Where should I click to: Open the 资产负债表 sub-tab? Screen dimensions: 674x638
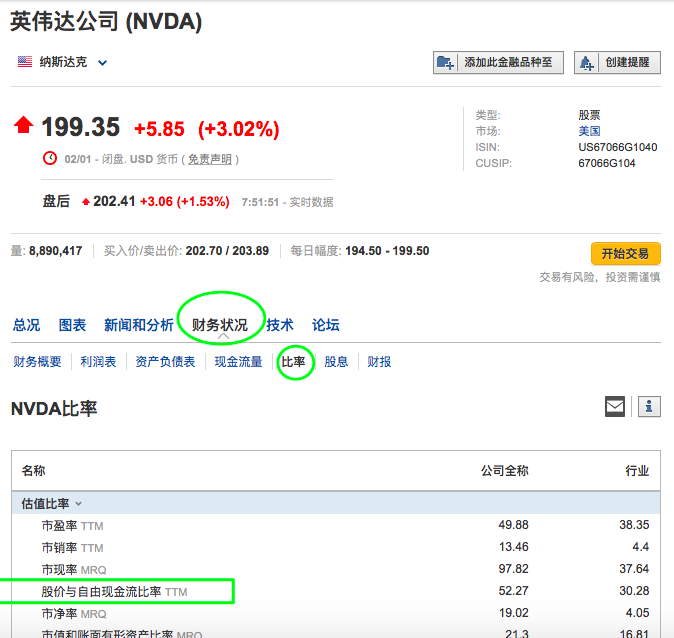165,362
